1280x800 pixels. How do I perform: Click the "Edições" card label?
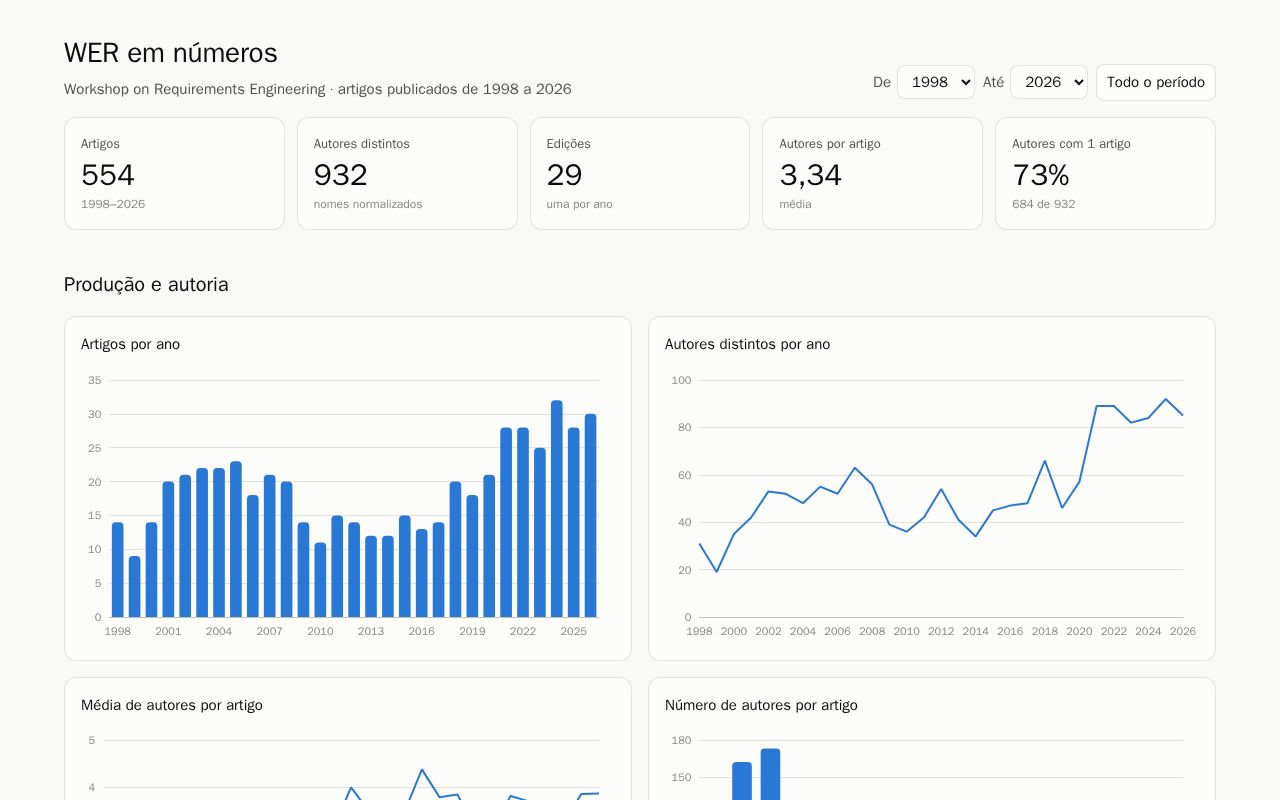pyautogui.click(x=569, y=144)
